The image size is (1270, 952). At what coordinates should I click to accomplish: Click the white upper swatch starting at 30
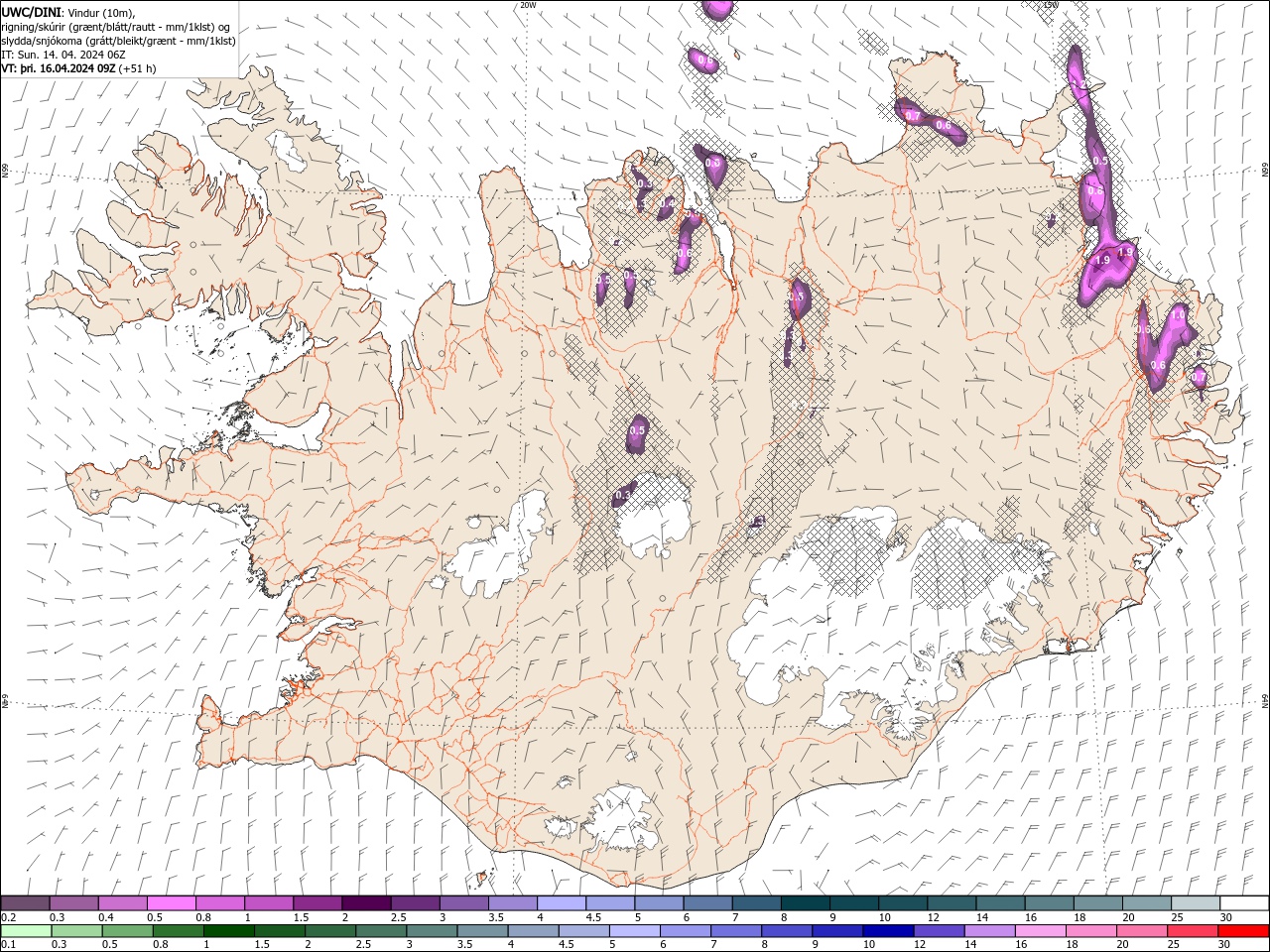pos(1244,903)
